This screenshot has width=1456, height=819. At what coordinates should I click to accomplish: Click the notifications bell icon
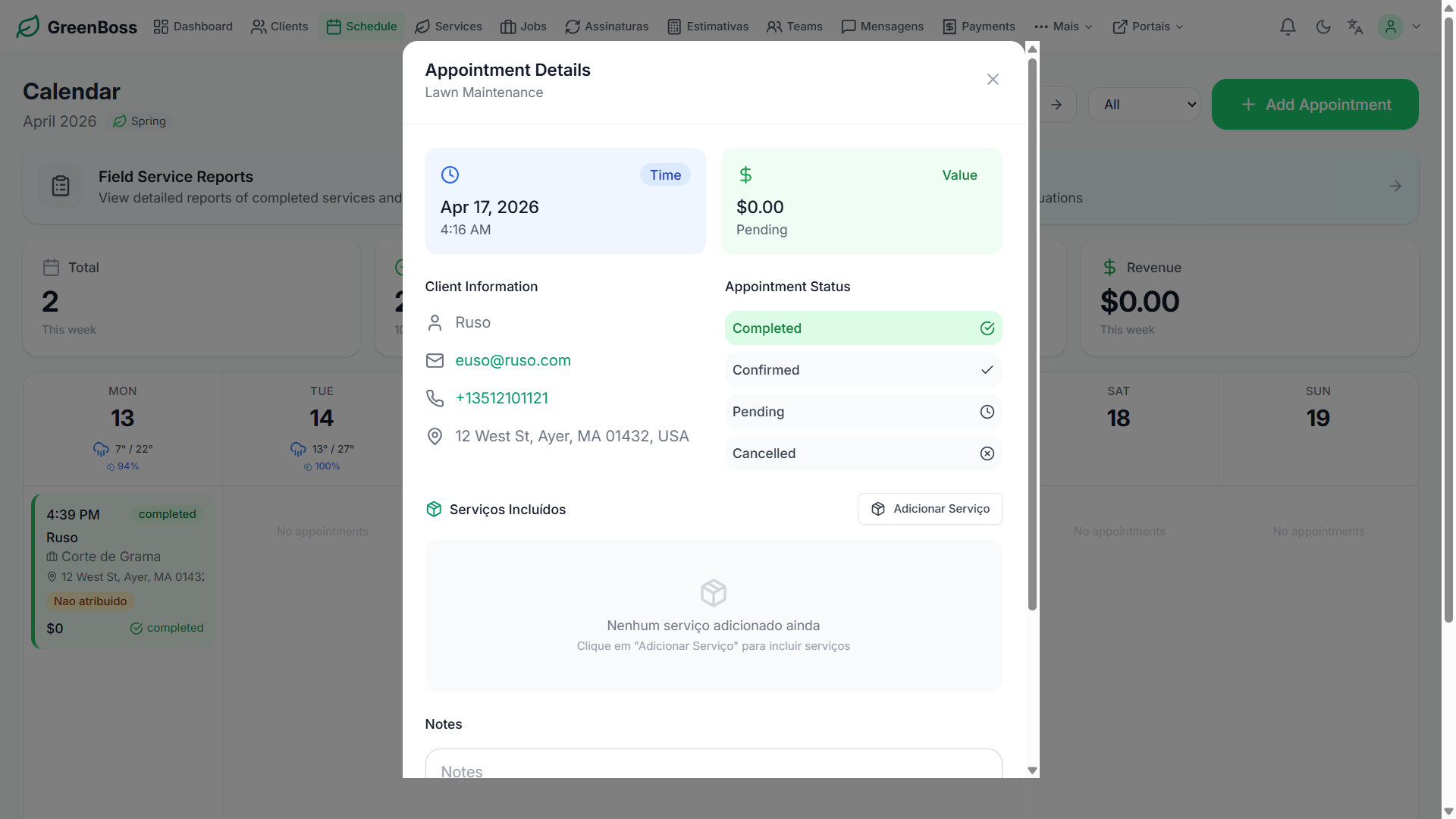[1288, 27]
